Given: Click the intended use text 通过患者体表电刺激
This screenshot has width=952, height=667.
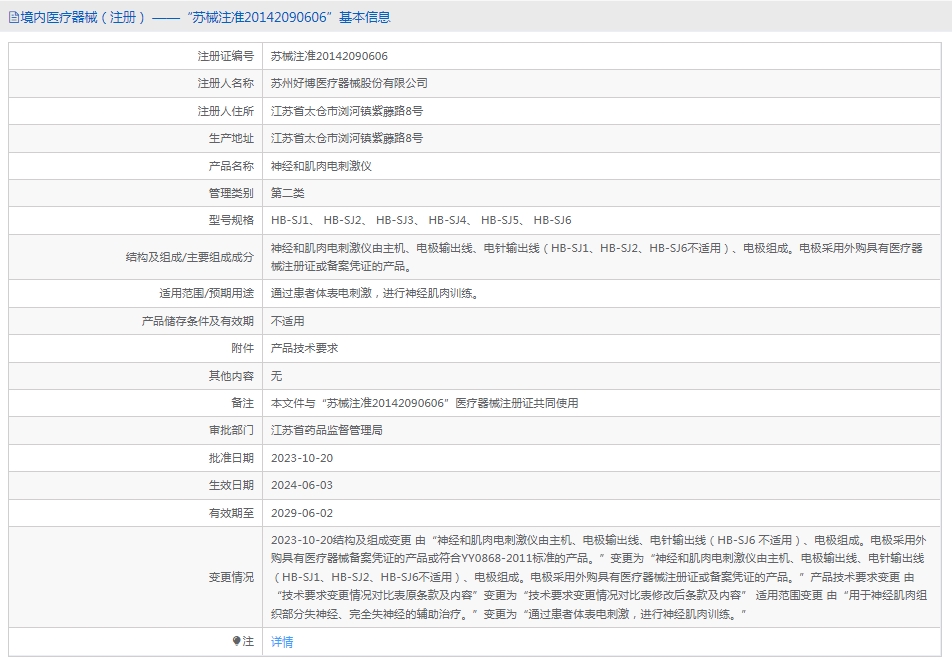Looking at the screenshot, I should tap(374, 294).
